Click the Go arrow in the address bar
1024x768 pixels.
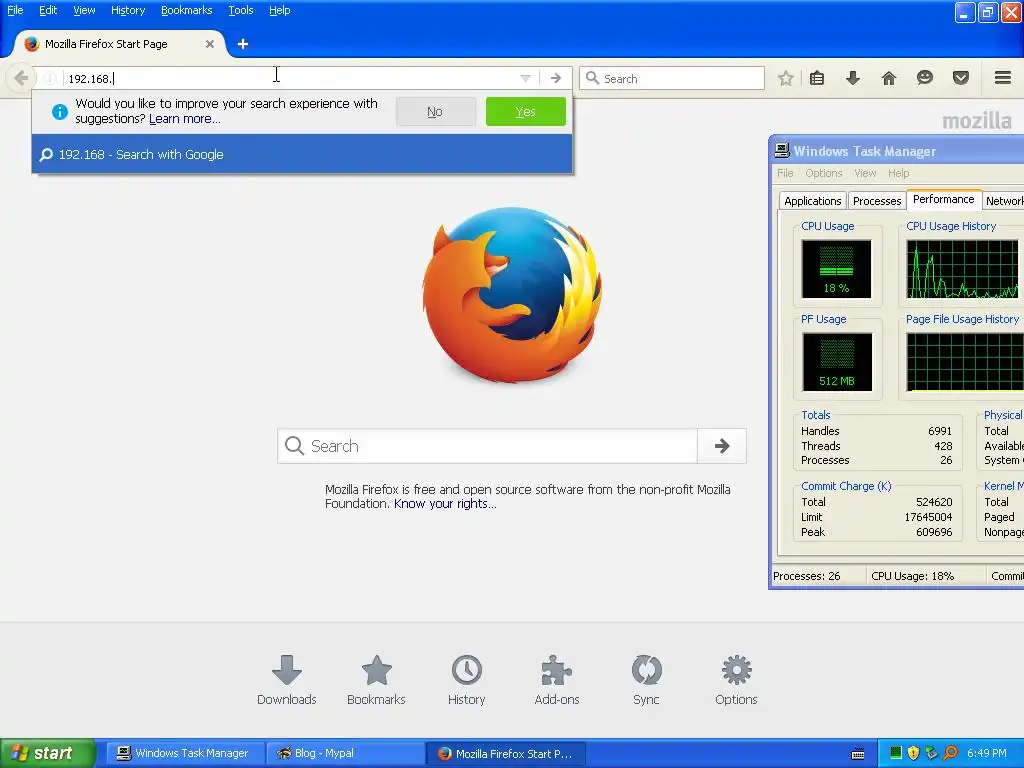(x=556, y=78)
